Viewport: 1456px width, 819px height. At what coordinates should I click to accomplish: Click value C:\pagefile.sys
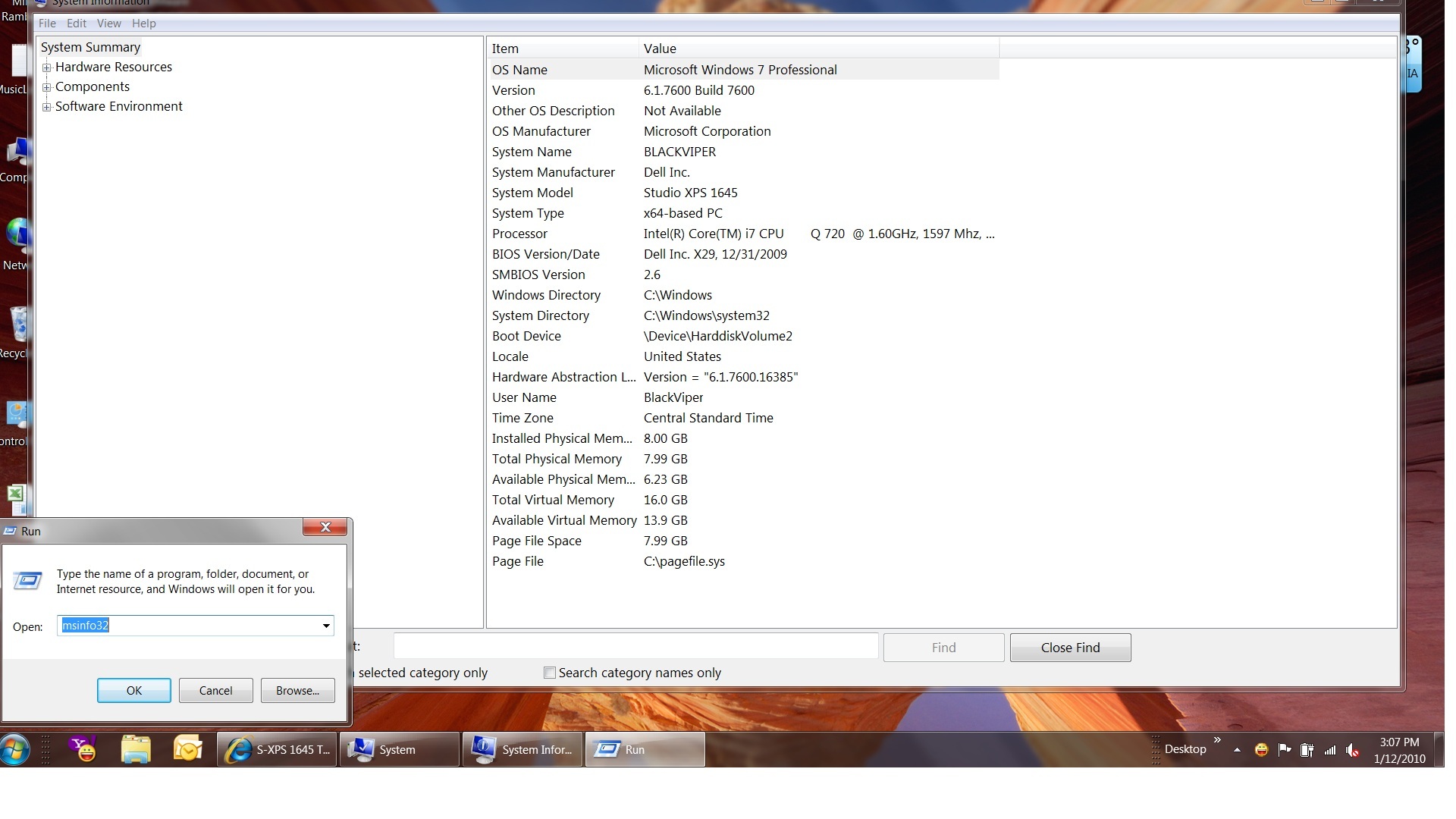tap(684, 561)
